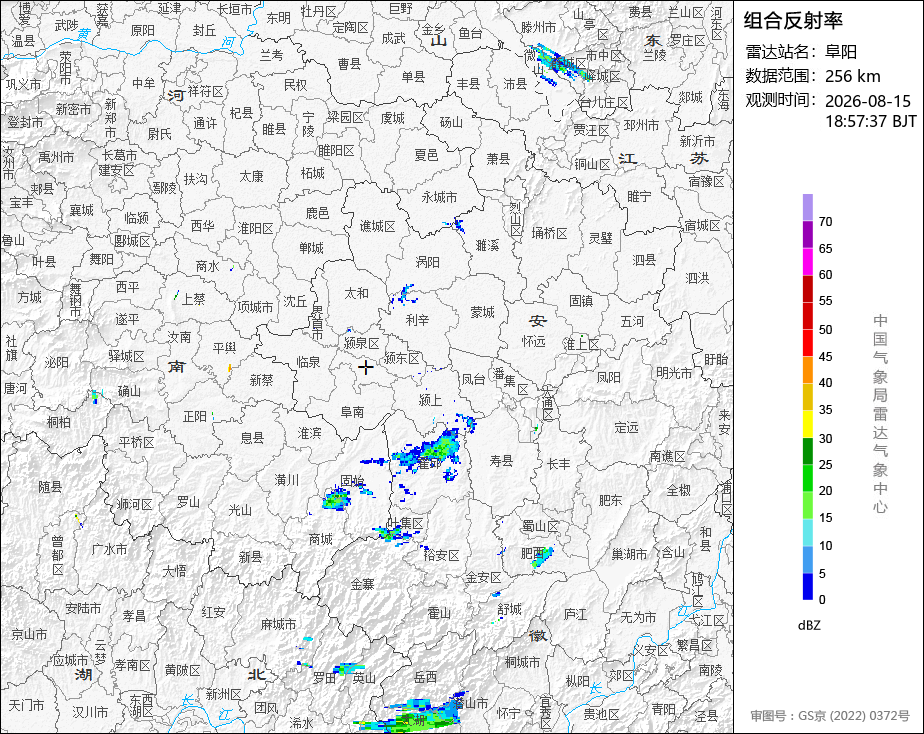This screenshot has height=734, width=924.
Task: Click the 蒙城 county label
Action: 482,312
